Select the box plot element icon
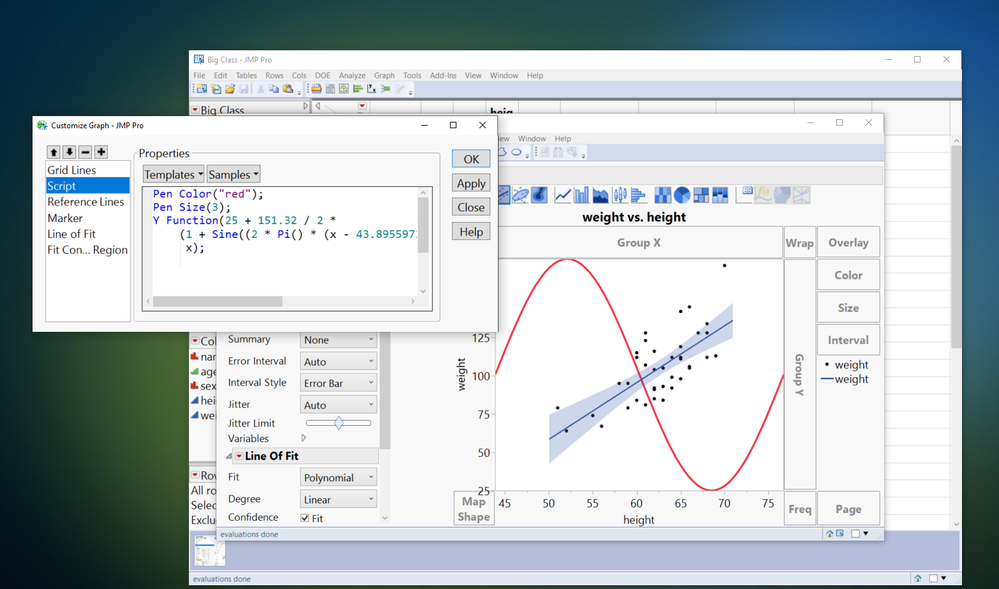Viewport: 999px width, 589px height. (x=620, y=195)
